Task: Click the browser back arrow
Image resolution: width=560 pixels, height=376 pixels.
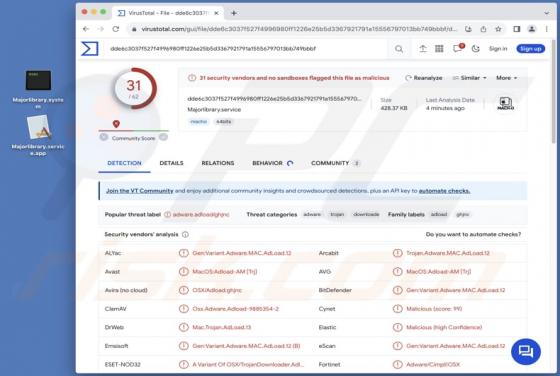Action: (x=86, y=29)
